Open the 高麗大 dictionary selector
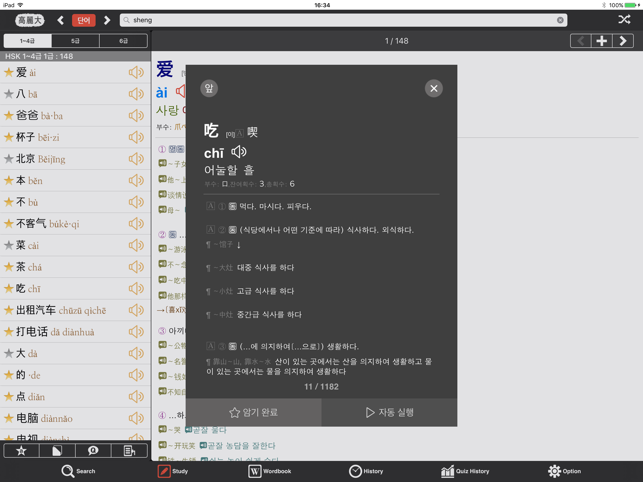Screen dimensions: 643x482 29,20
